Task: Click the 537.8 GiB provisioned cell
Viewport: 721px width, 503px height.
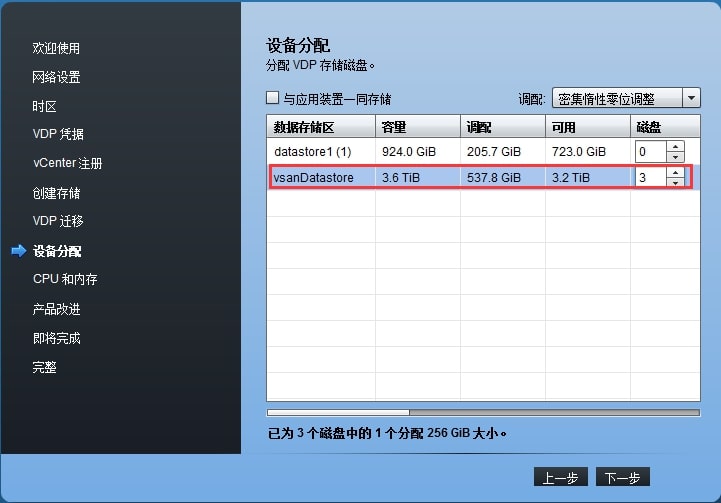Action: click(494, 177)
